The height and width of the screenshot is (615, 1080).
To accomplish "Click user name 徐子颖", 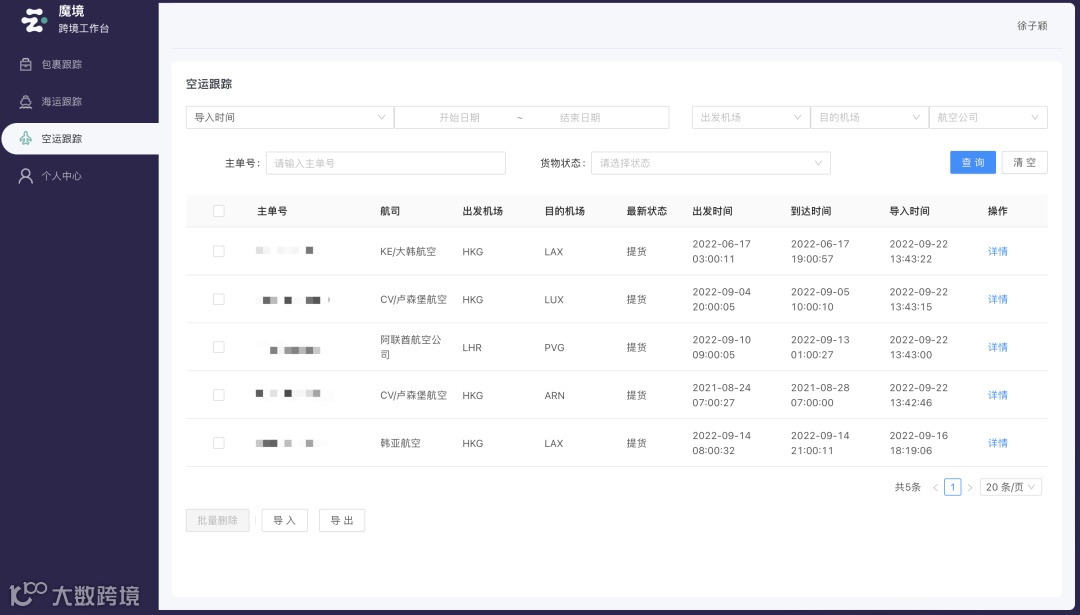I will pyautogui.click(x=1032, y=25).
